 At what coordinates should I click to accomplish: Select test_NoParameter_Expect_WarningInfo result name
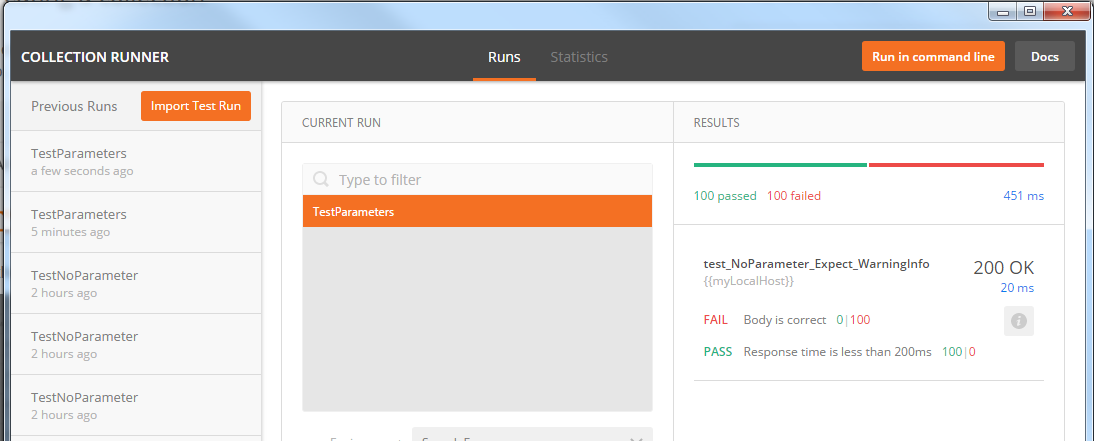(x=816, y=264)
